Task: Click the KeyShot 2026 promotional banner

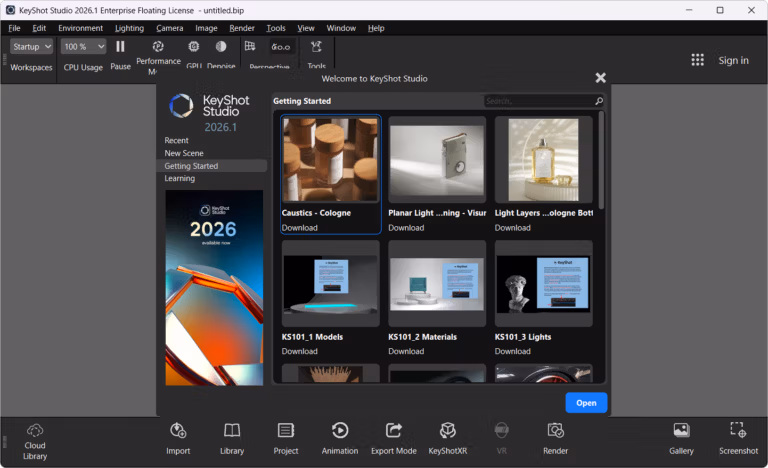Action: (x=214, y=288)
